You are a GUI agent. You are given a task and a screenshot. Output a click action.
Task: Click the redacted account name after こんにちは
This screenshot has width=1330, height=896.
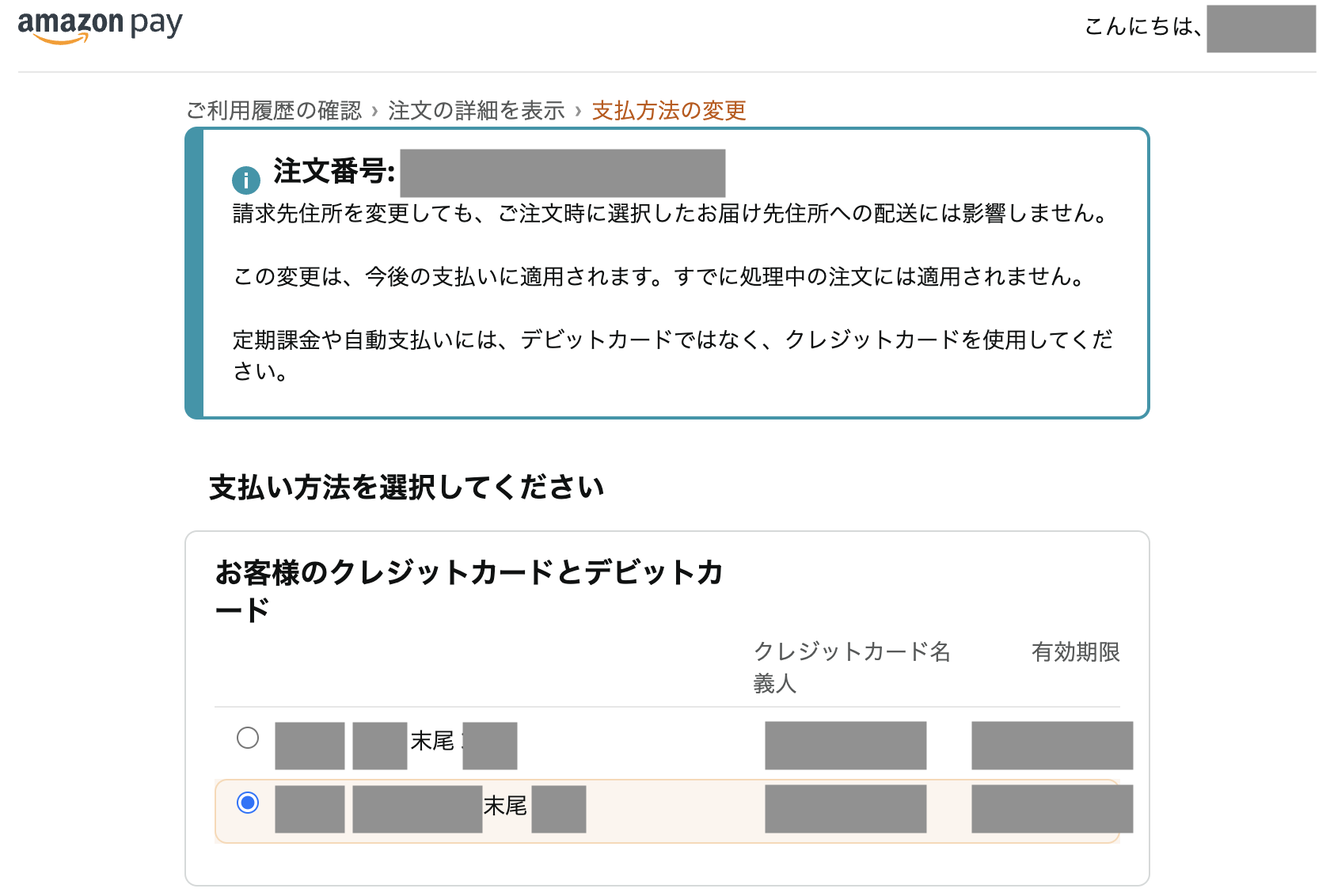pyautogui.click(x=1260, y=29)
